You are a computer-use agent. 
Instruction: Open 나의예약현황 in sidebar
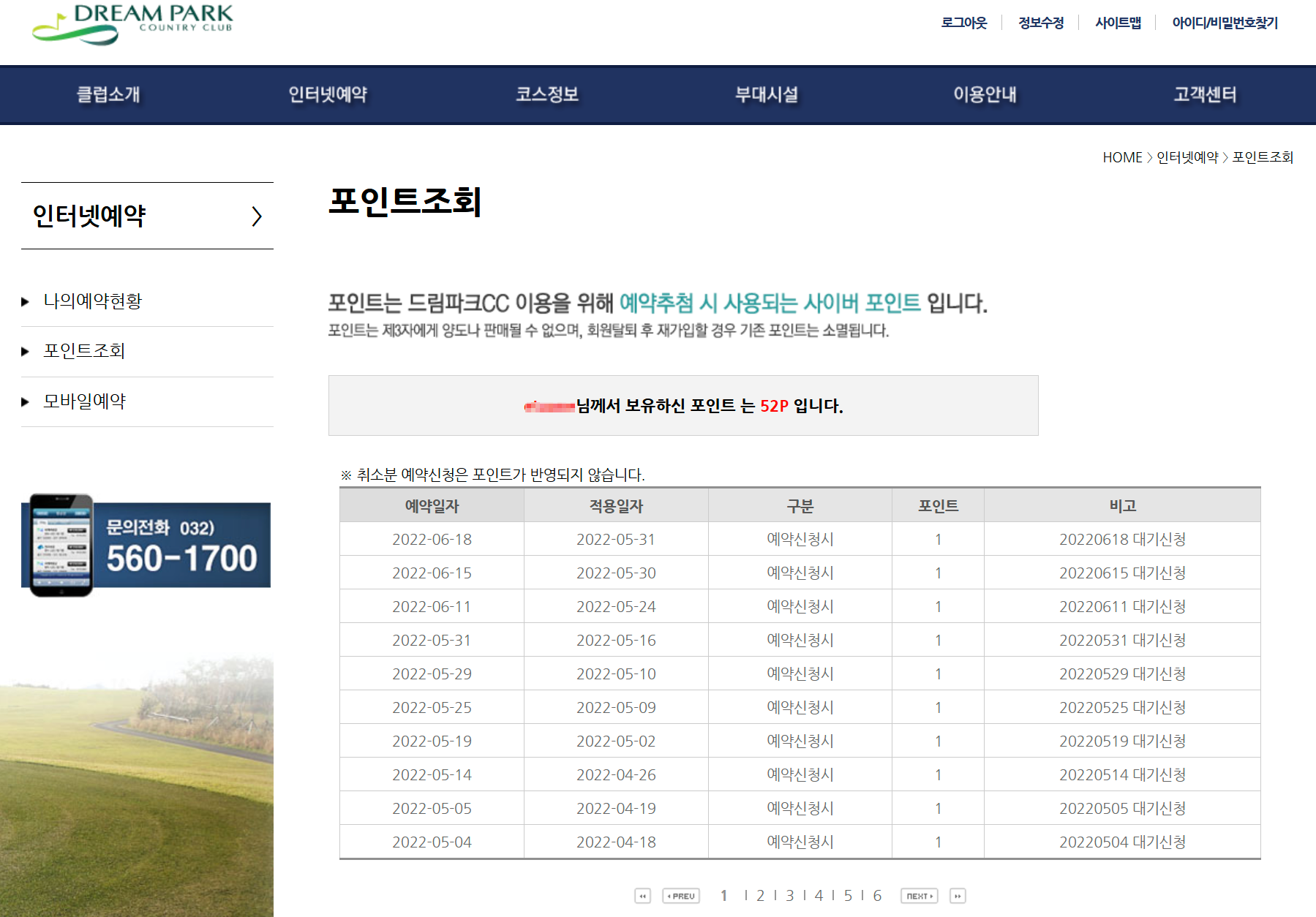point(92,301)
